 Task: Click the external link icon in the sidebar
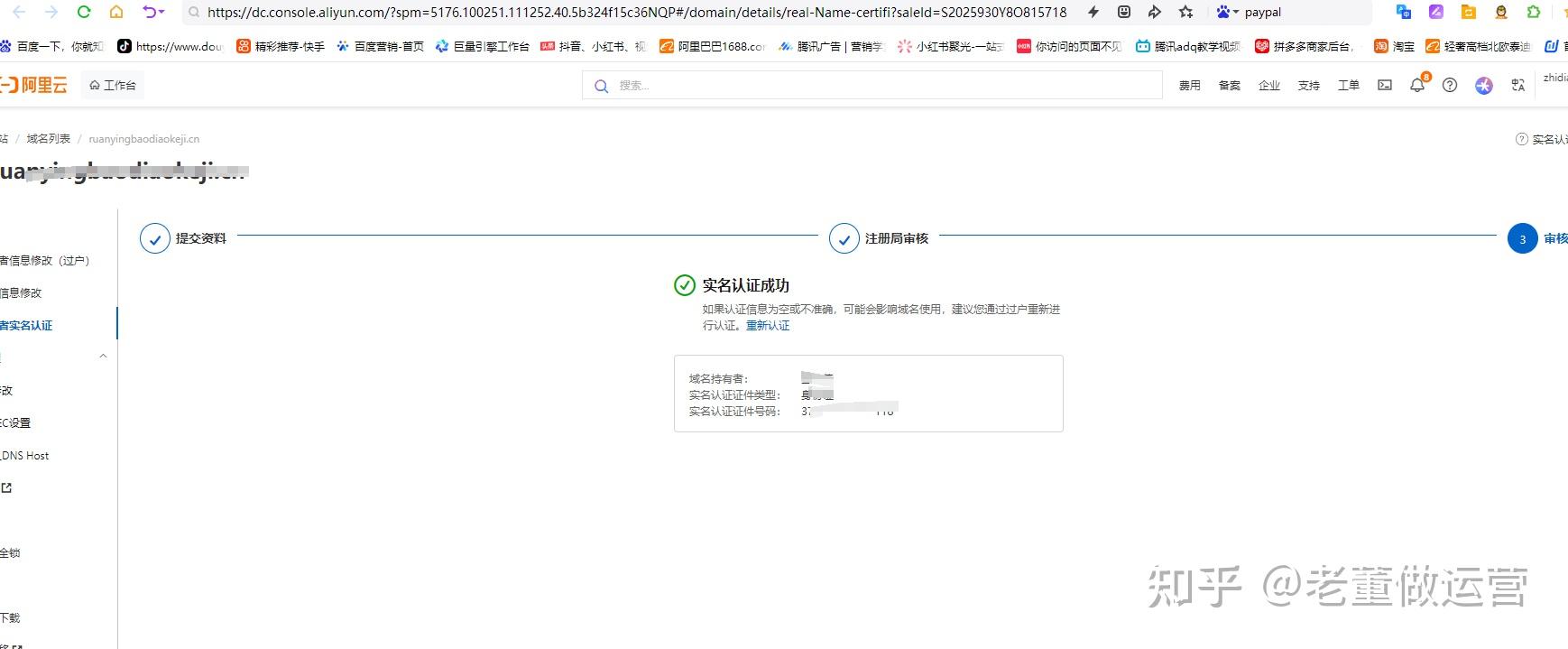pos(6,488)
